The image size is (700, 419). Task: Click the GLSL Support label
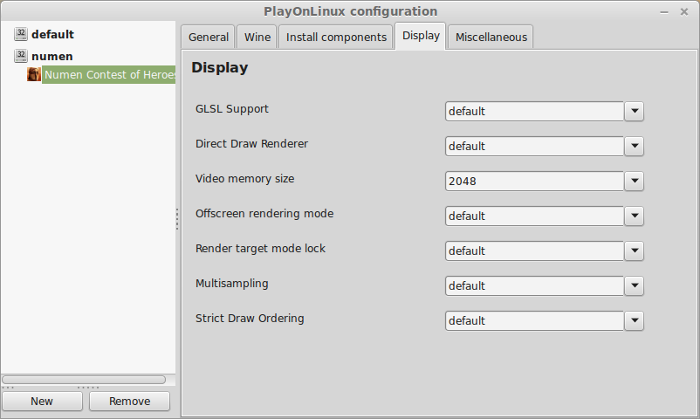(232, 109)
